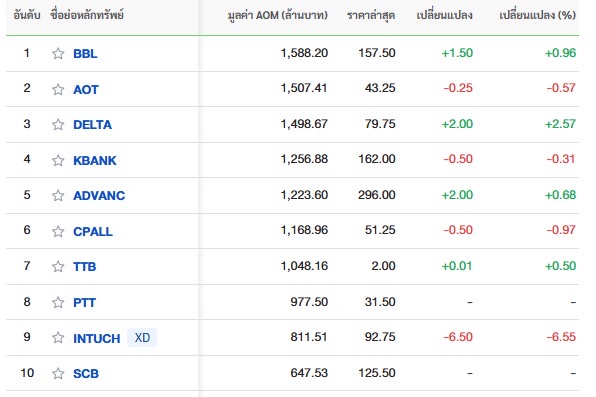
Task: Mark INTUCH as favorite with star
Action: (58, 337)
